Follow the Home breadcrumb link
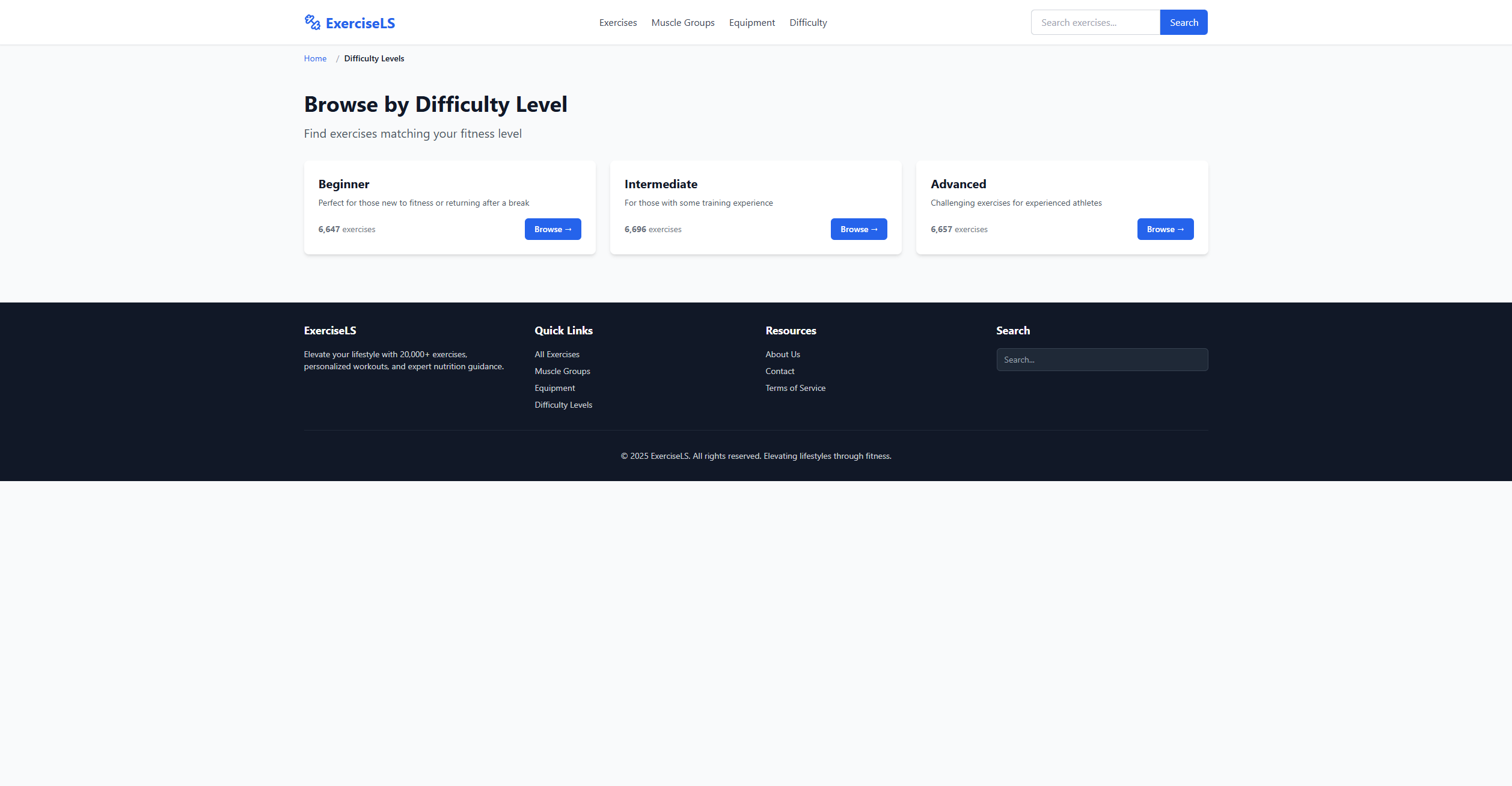 pyautogui.click(x=315, y=58)
